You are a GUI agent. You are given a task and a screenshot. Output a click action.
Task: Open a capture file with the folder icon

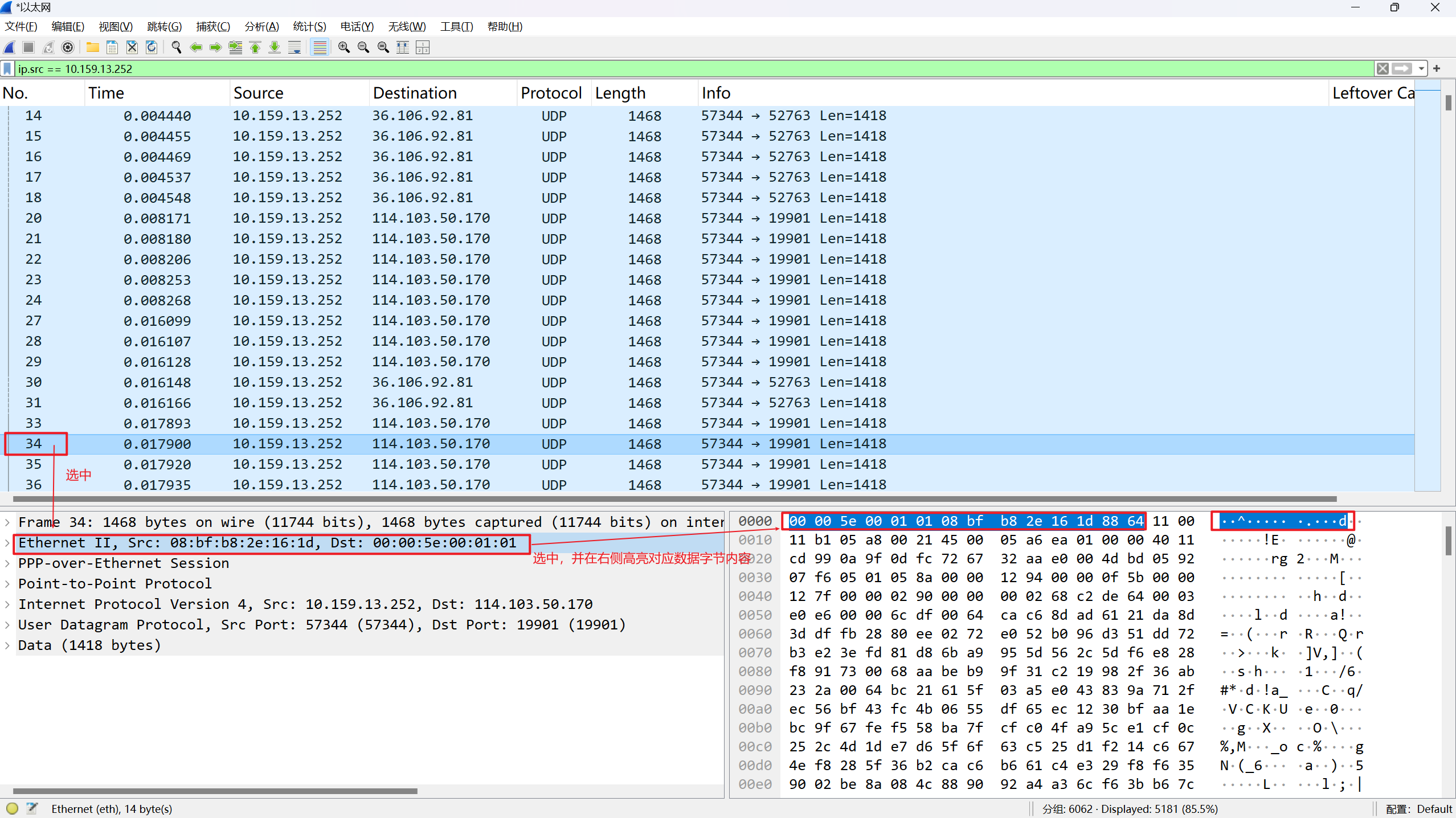click(92, 47)
